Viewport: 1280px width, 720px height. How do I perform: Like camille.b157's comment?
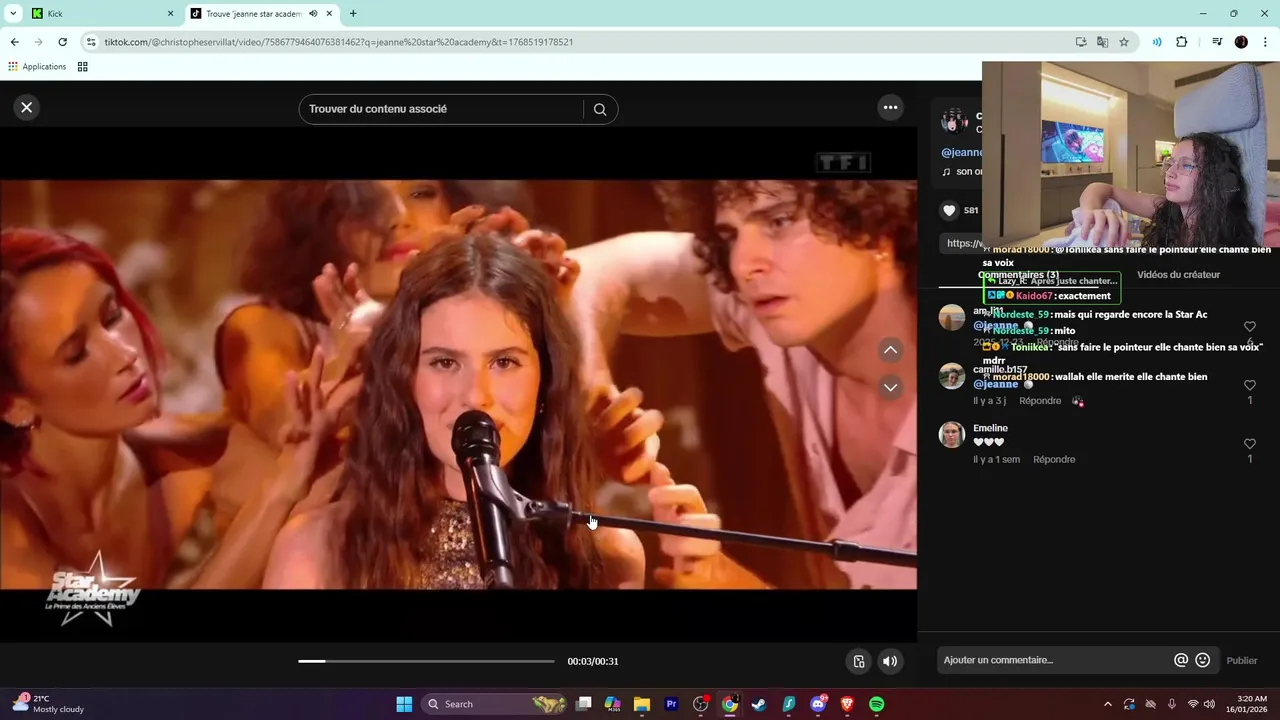[1249, 385]
